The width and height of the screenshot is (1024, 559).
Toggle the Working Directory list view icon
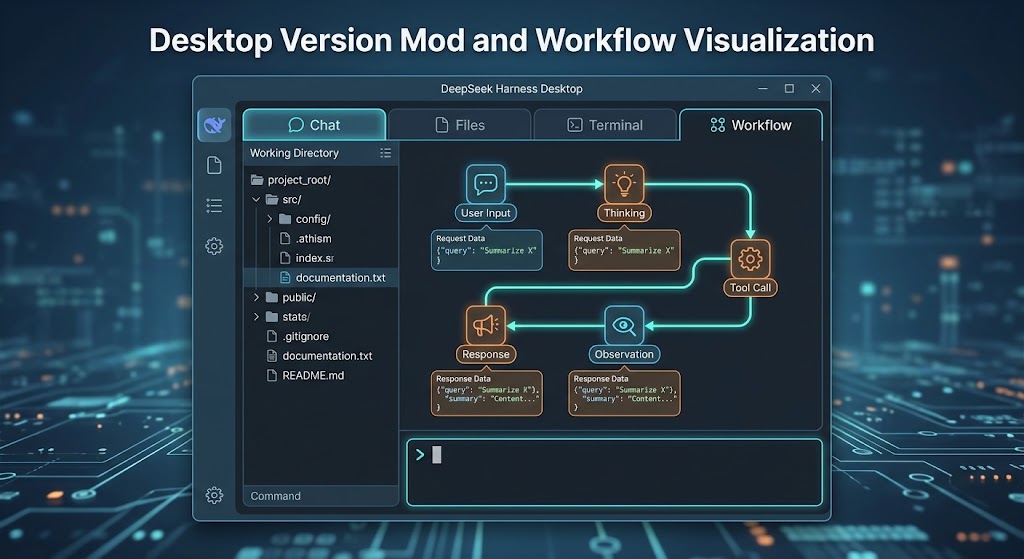385,153
